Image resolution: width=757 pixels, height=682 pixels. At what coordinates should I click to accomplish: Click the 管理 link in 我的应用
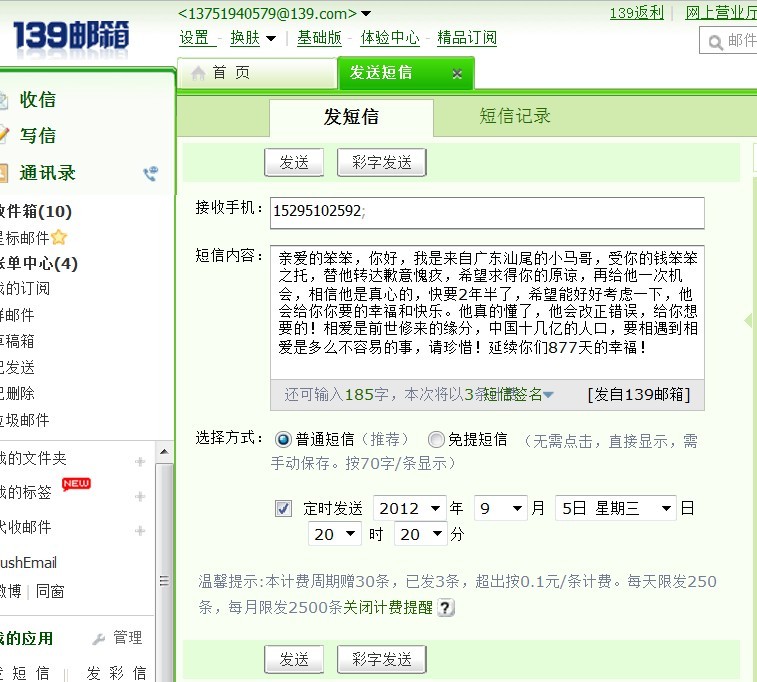pyautogui.click(x=127, y=638)
